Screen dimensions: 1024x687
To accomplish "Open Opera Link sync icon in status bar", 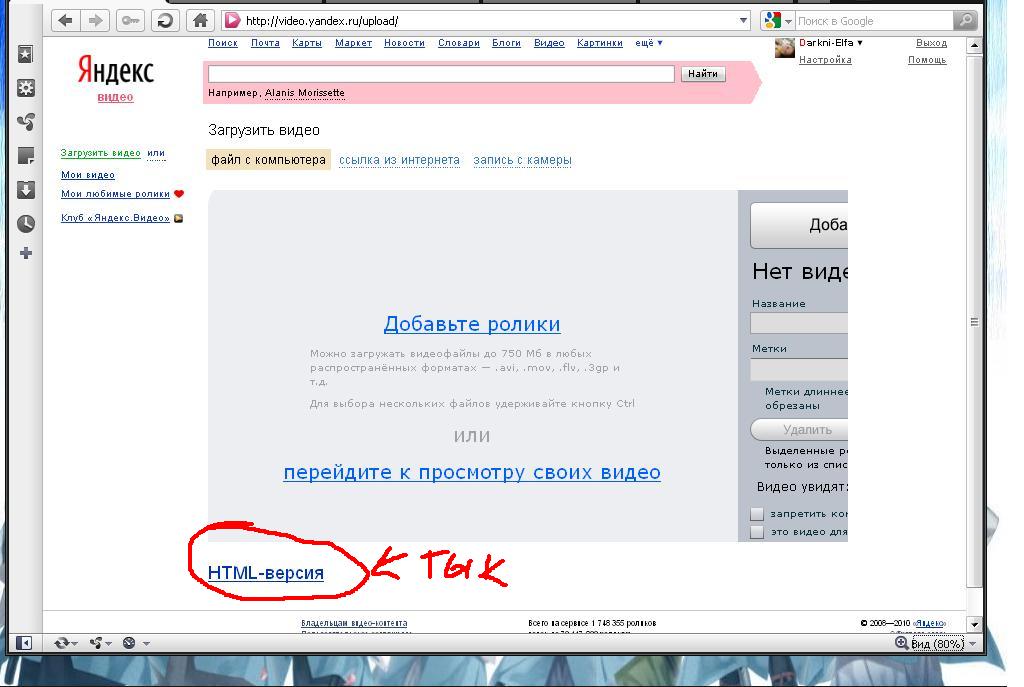I will (x=62, y=643).
